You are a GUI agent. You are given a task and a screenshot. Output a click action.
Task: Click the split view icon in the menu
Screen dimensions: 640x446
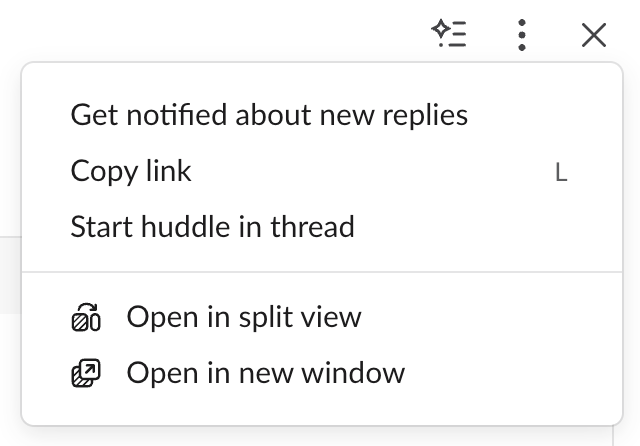tap(87, 318)
